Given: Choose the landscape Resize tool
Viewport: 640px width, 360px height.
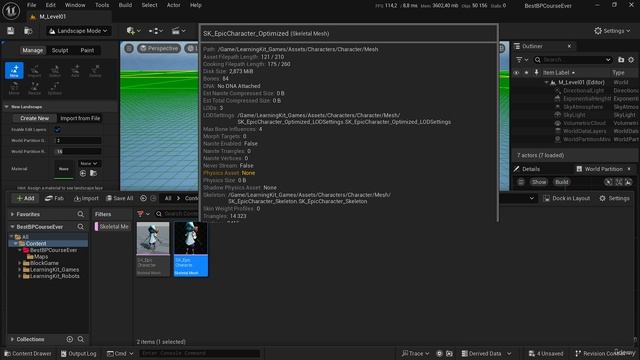Looking at the screenshot, I should [34, 88].
